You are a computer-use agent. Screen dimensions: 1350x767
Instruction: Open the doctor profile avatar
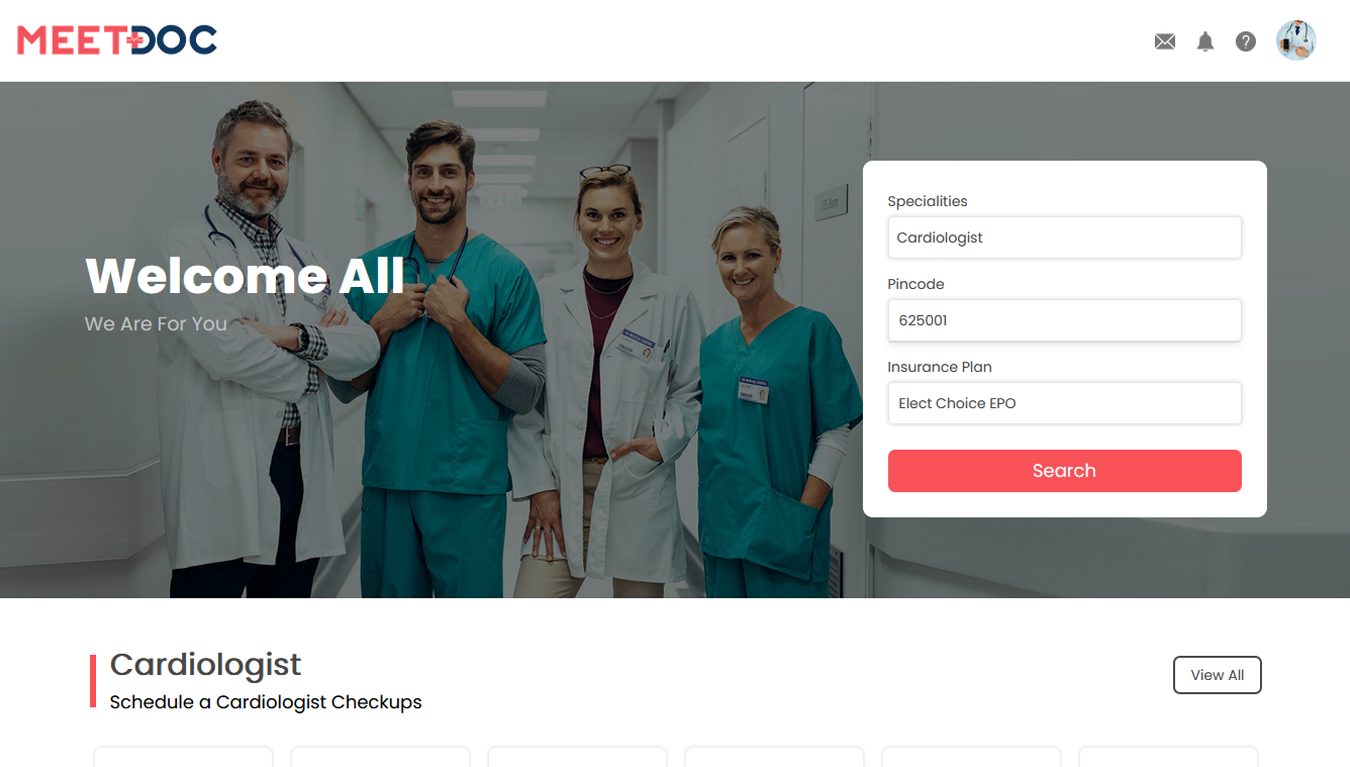coord(1296,41)
